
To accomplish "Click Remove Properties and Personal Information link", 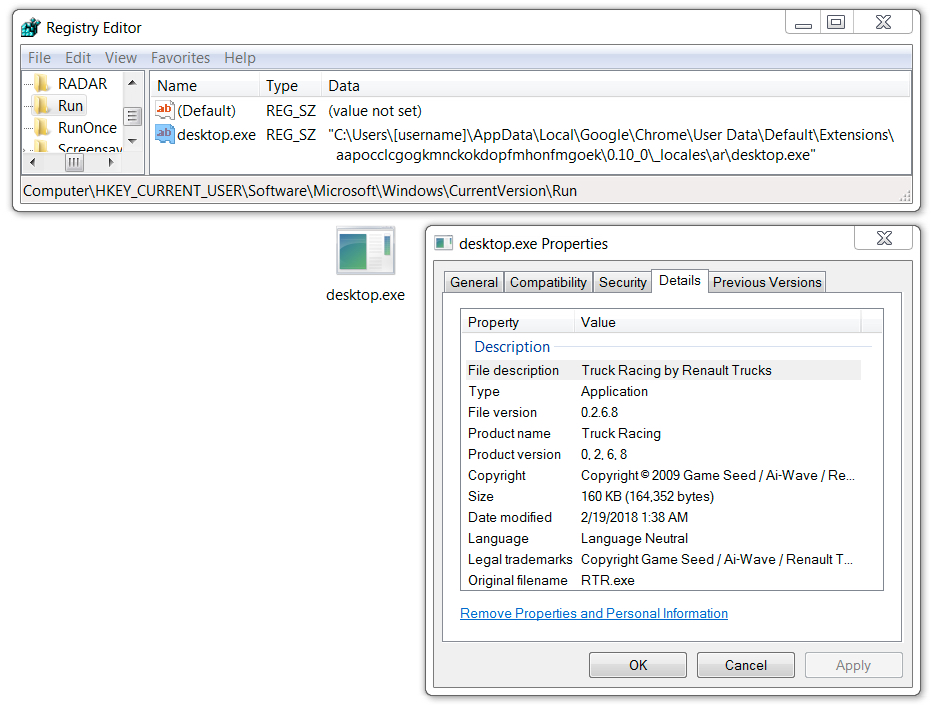I will tap(594, 613).
